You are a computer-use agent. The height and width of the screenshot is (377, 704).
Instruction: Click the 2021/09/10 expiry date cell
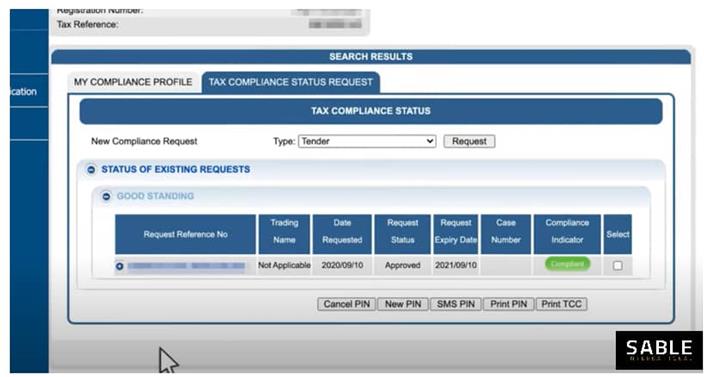pos(456,265)
